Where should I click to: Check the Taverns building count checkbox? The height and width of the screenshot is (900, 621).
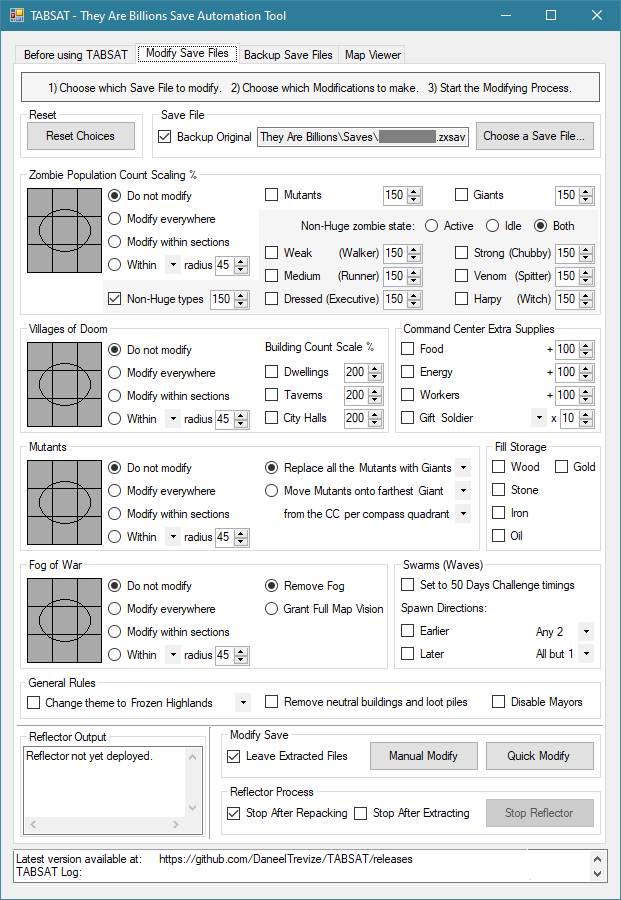271,394
